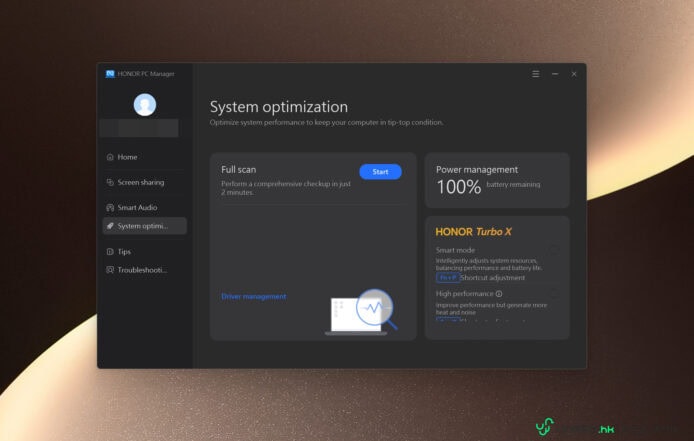This screenshot has height=441, width=694.
Task: Click the user profile avatar
Action: (x=145, y=105)
